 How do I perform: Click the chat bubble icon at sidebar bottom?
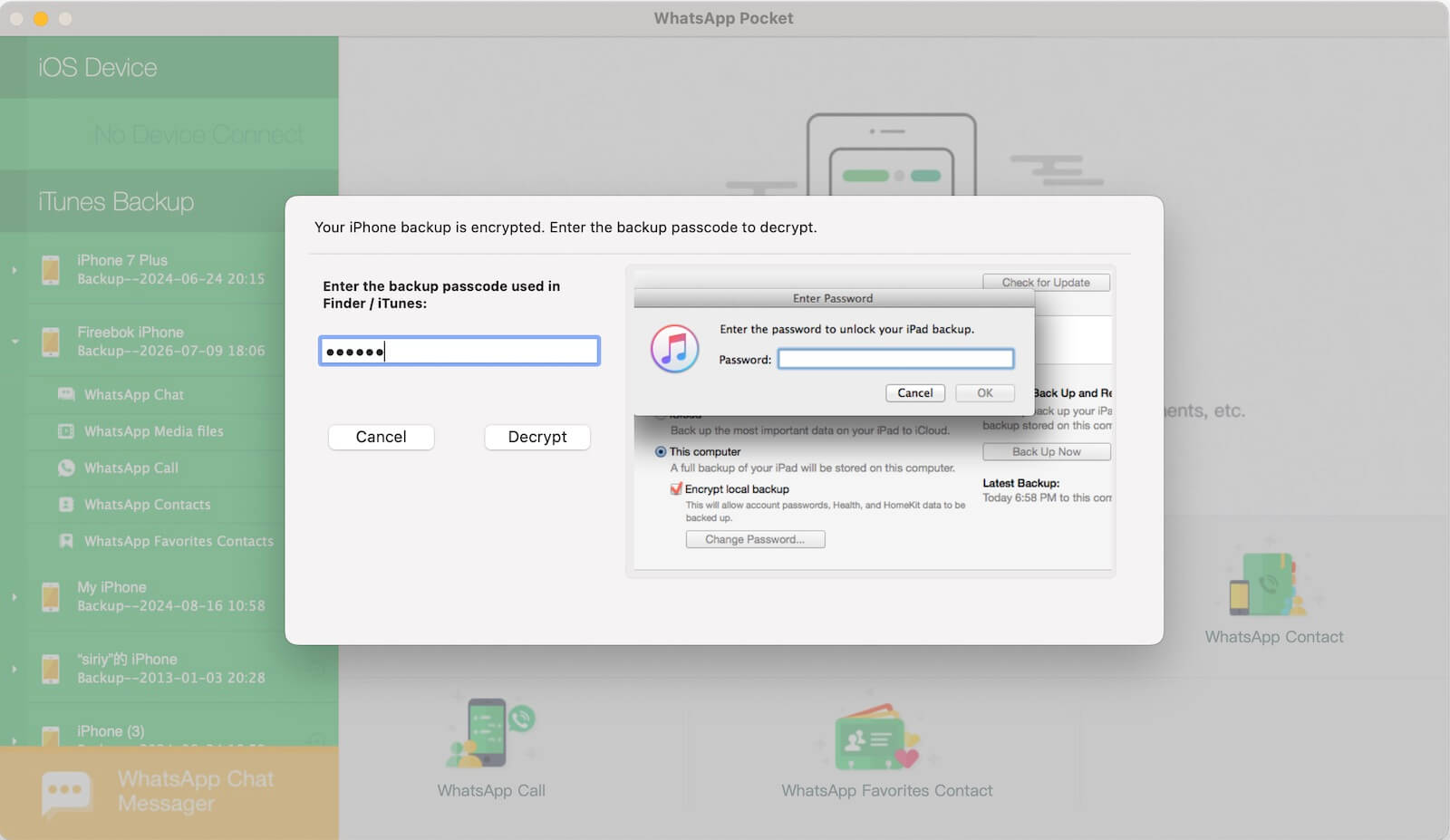tap(66, 793)
